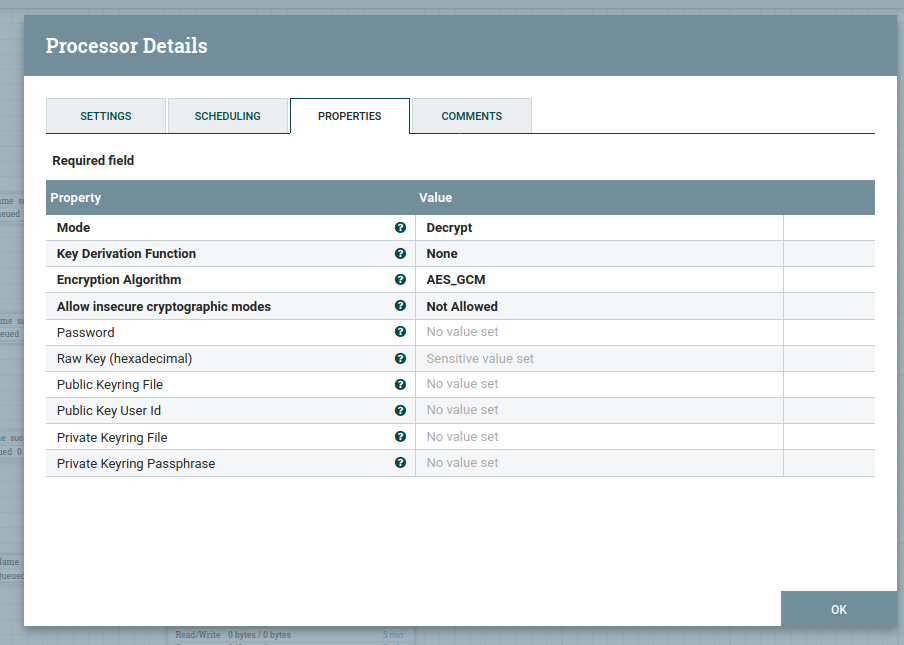904x645 pixels.
Task: Click help icon for Allow insecure cryptographic modes
Action: [x=400, y=306]
